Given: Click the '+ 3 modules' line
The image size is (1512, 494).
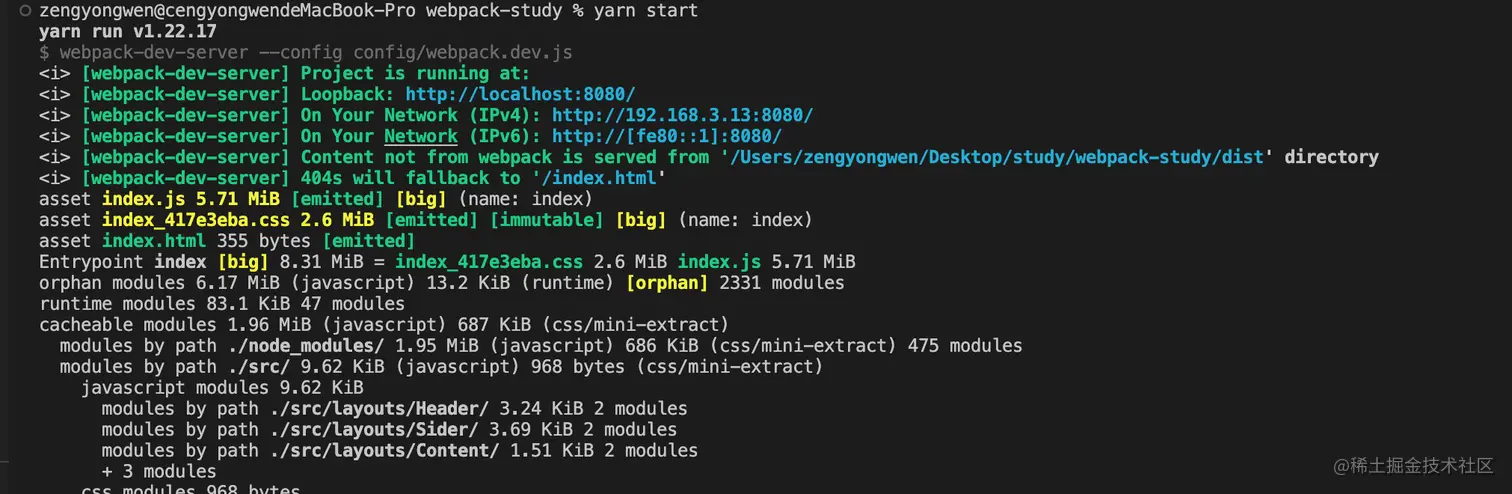Looking at the screenshot, I should [158, 472].
